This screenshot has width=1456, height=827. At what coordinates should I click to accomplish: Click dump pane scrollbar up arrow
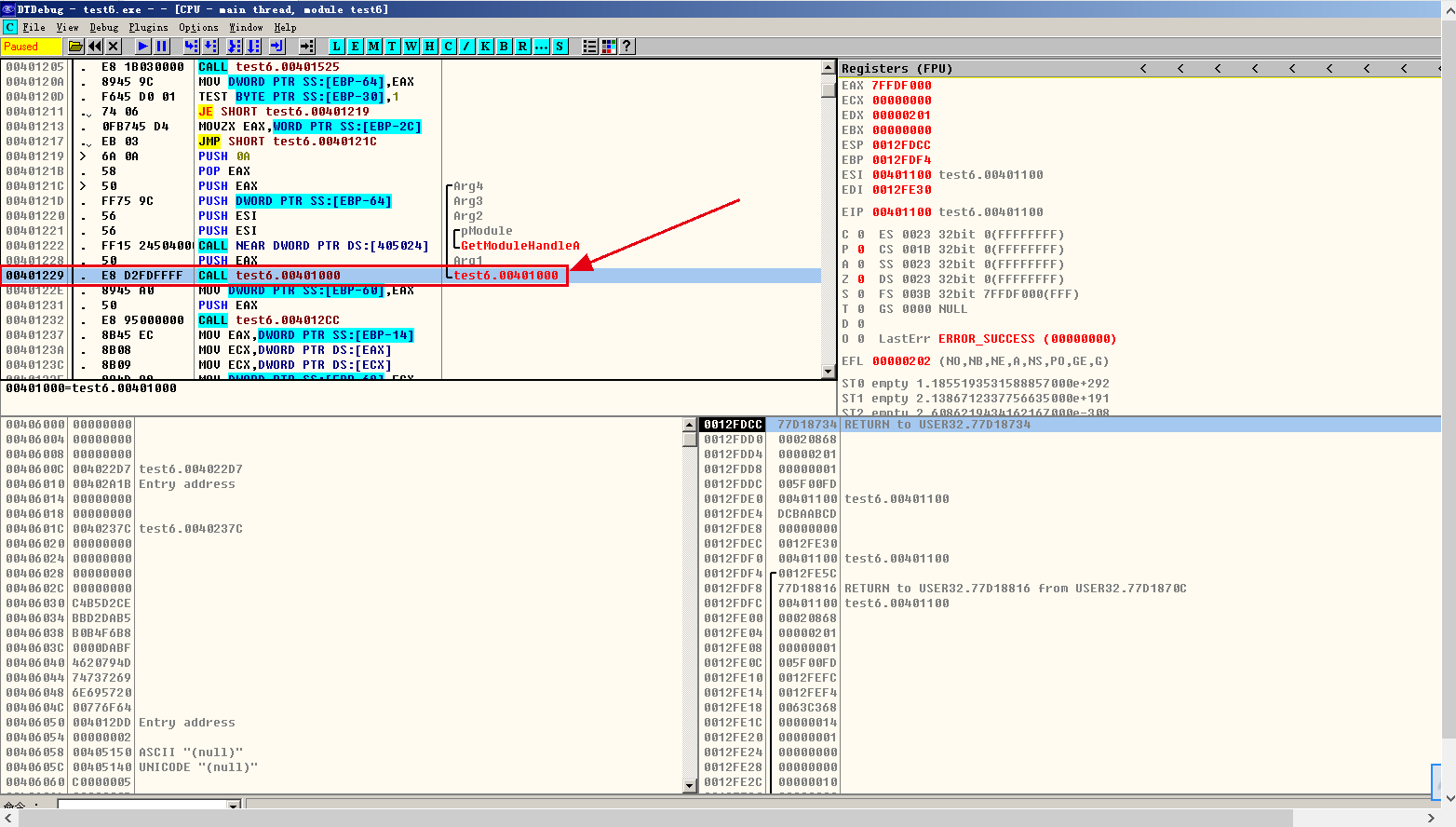(x=690, y=425)
